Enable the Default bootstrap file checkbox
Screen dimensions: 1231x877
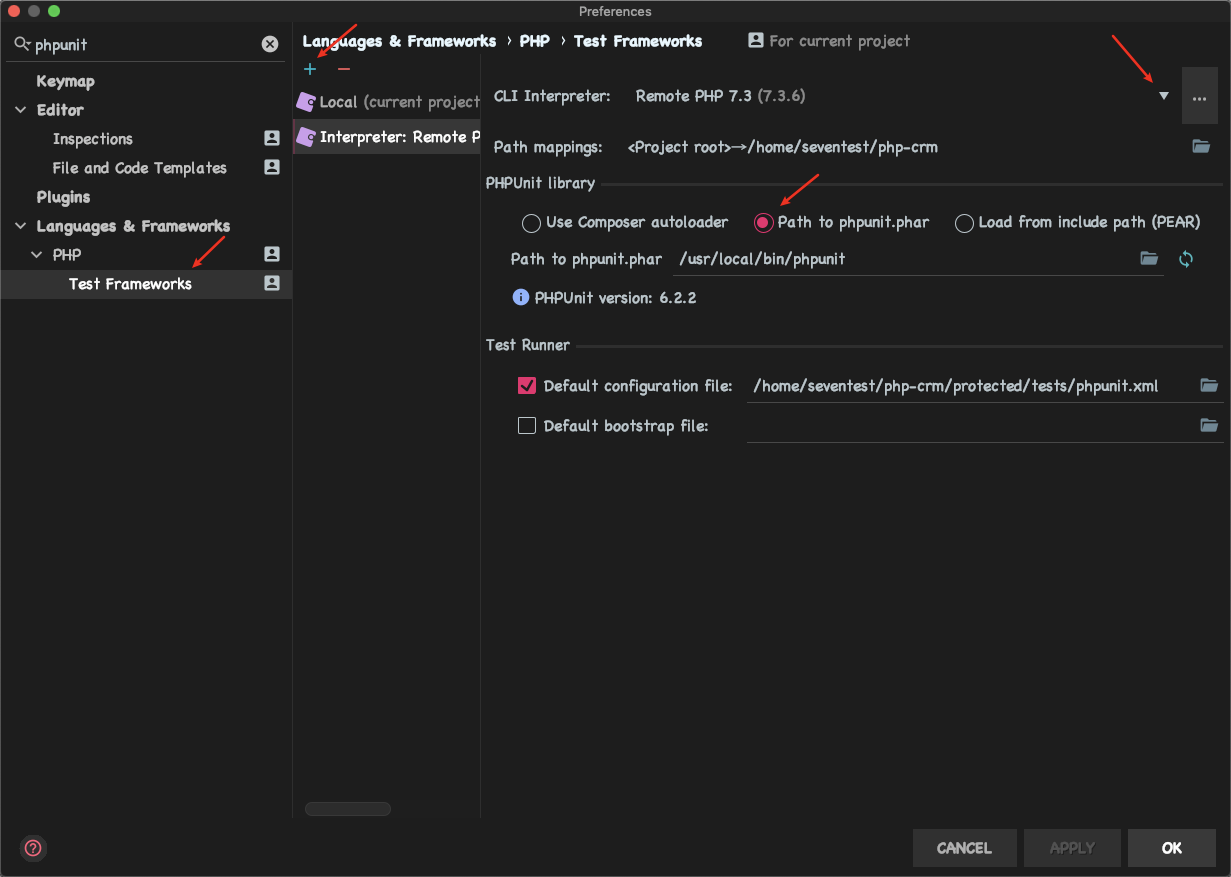click(527, 426)
